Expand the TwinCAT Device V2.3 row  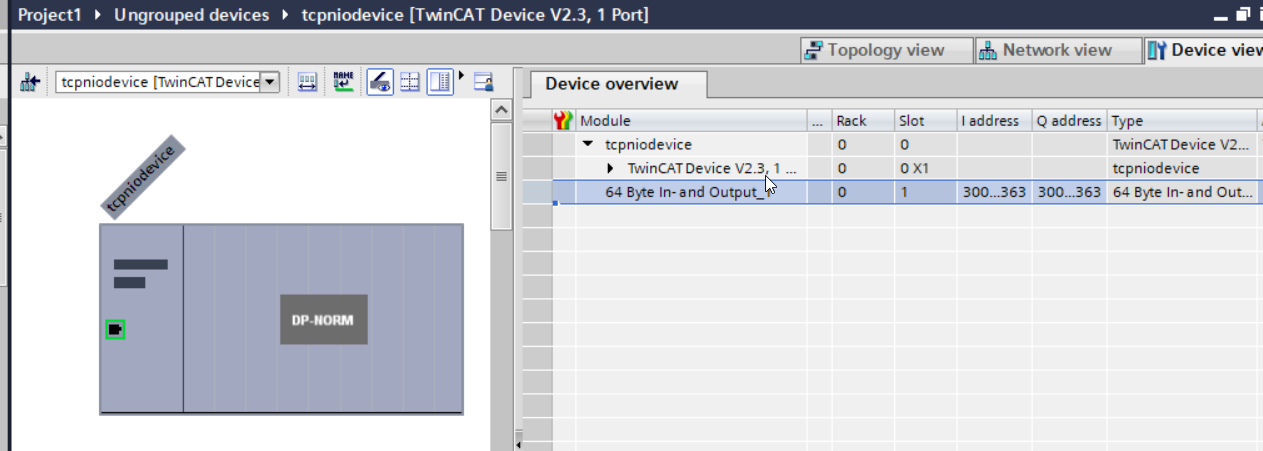(x=611, y=168)
